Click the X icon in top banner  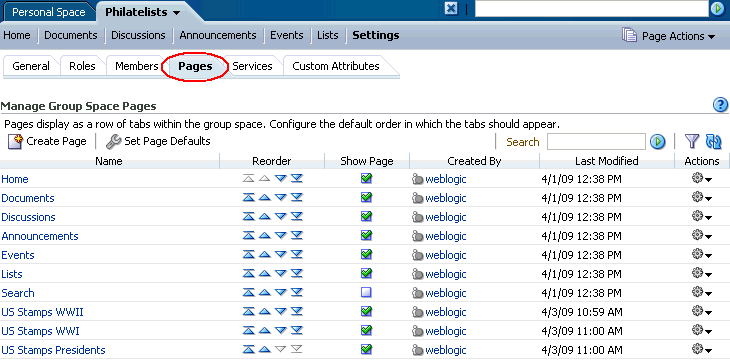point(451,8)
